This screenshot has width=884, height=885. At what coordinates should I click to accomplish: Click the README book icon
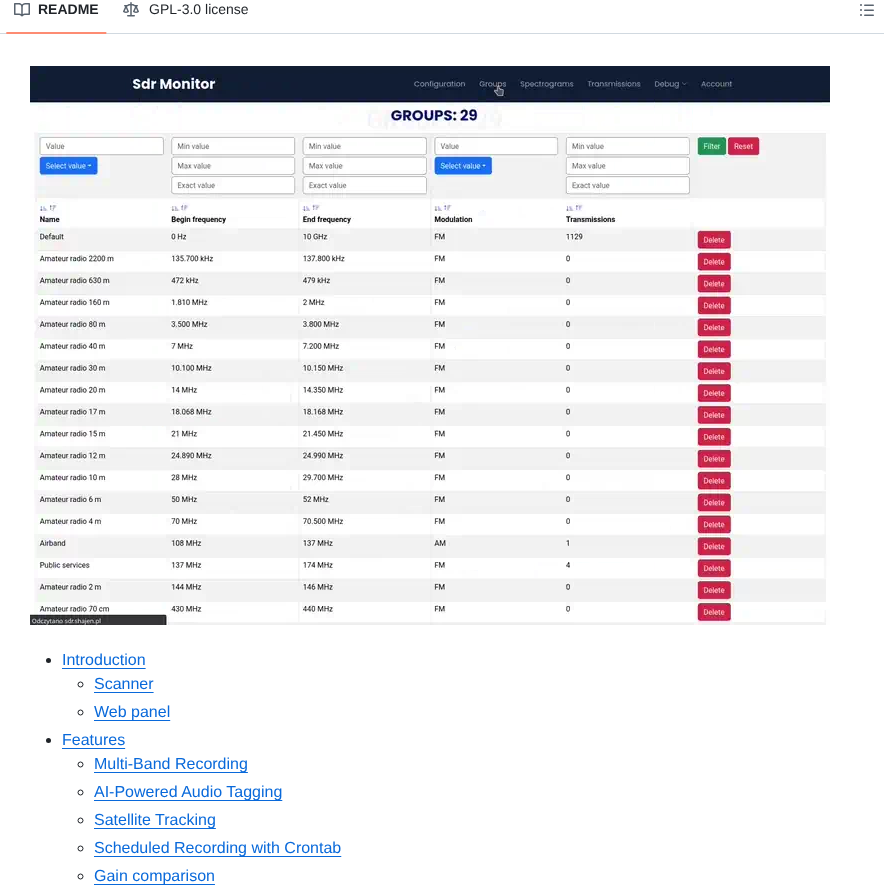click(22, 10)
